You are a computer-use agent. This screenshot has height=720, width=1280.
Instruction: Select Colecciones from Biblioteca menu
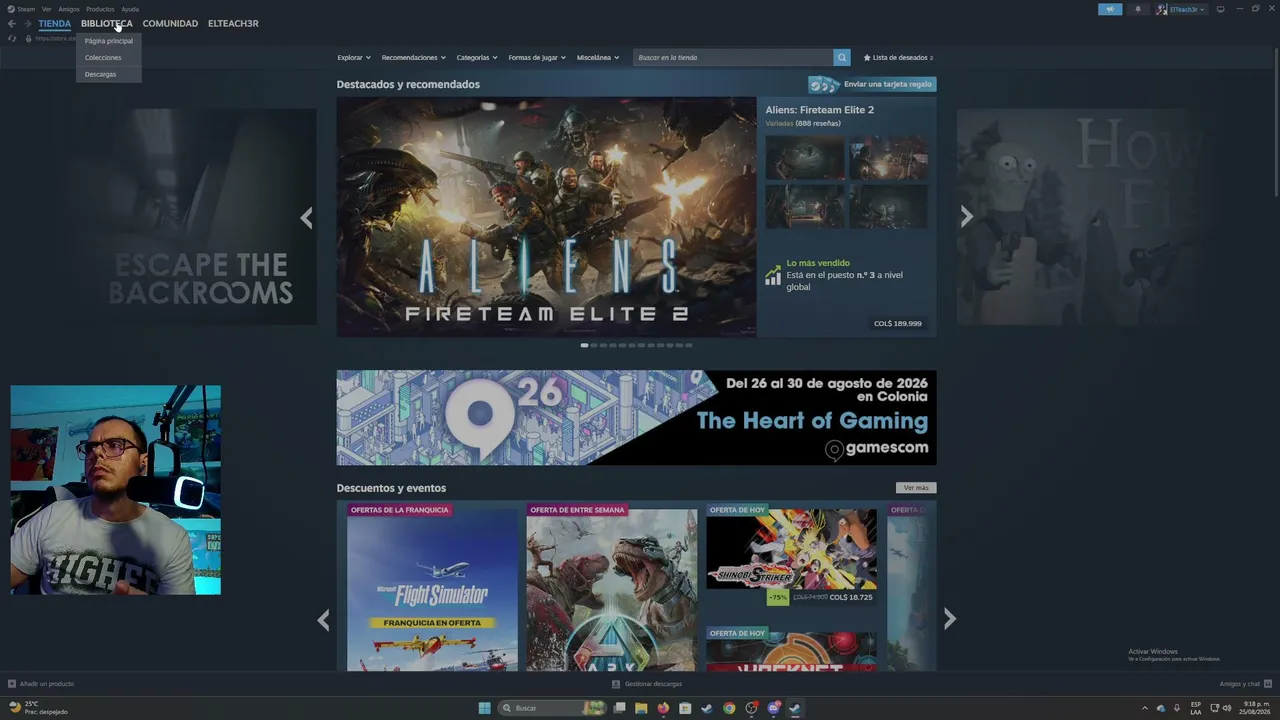coord(109,58)
